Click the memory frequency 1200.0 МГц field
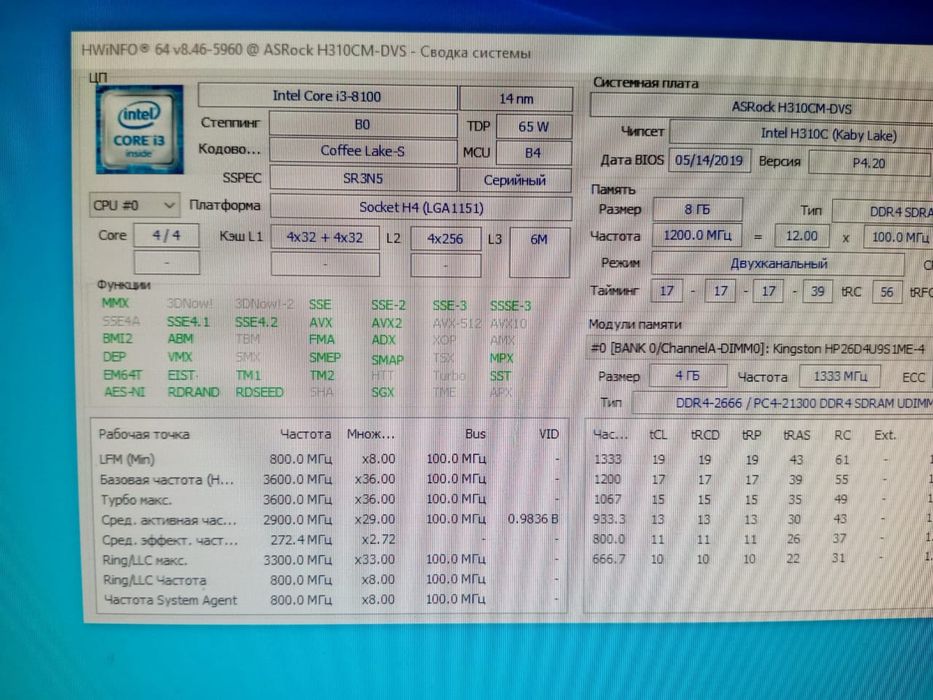 coord(697,235)
